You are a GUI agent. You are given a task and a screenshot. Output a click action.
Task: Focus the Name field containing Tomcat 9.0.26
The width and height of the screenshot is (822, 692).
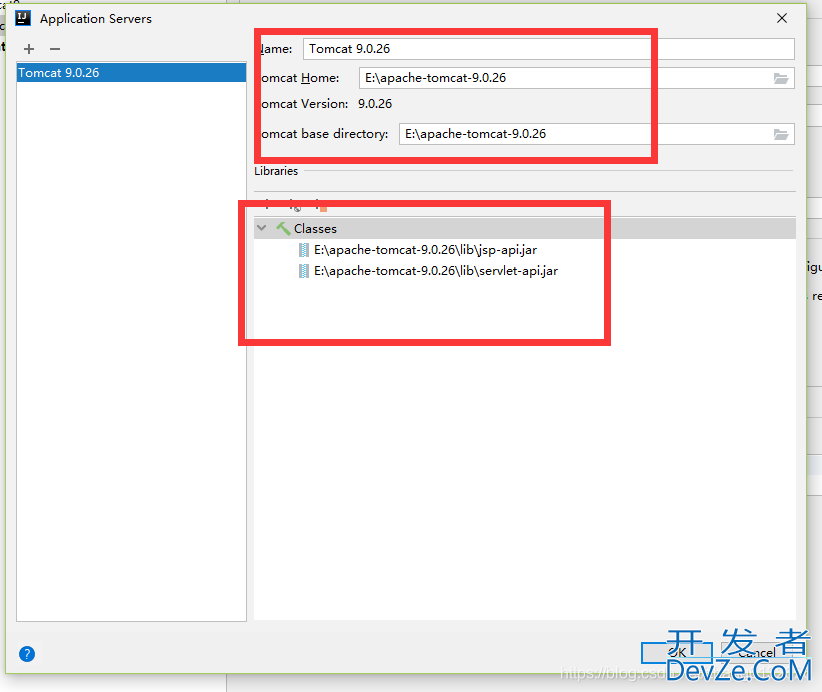[x=548, y=49]
